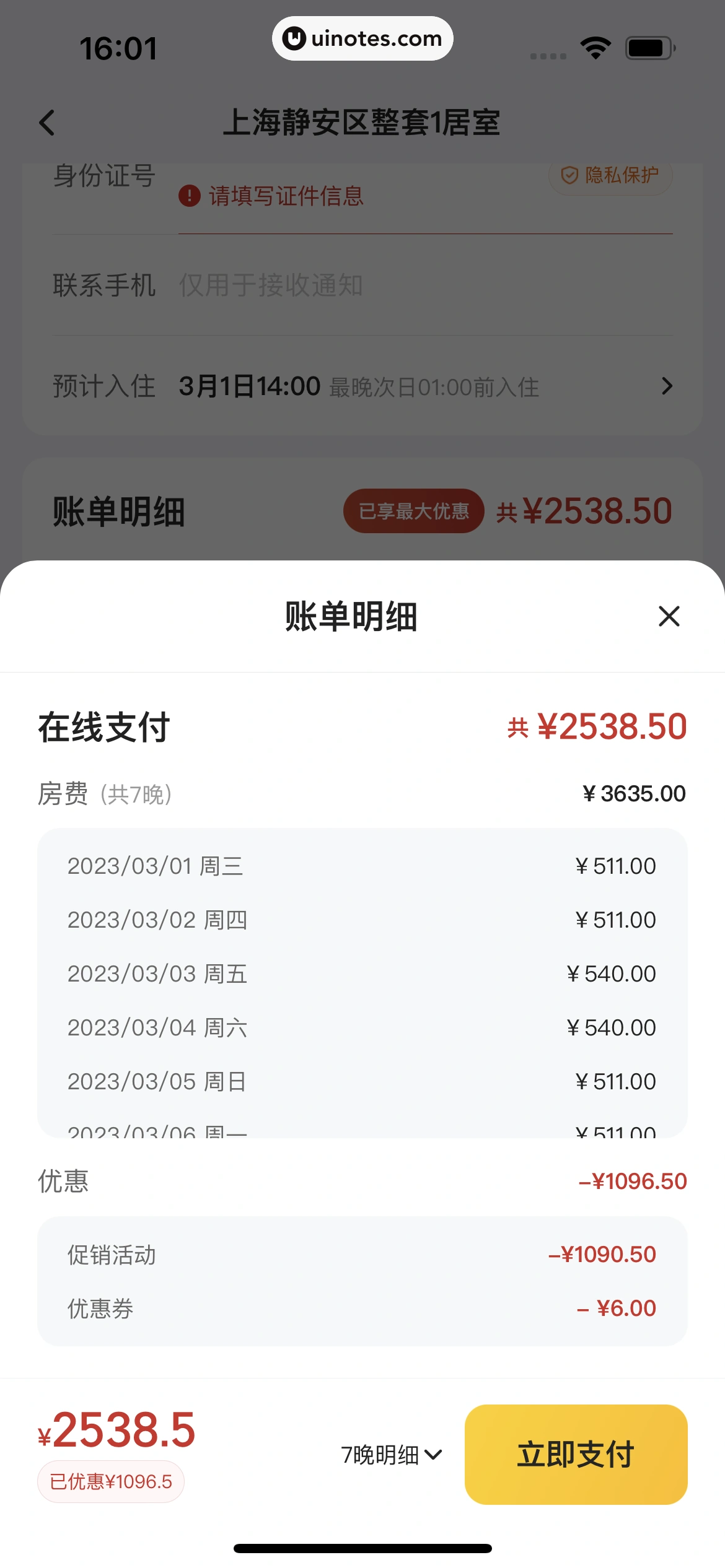Collapse the 7晚明细 dropdown
The height and width of the screenshot is (1568, 725).
392,1455
